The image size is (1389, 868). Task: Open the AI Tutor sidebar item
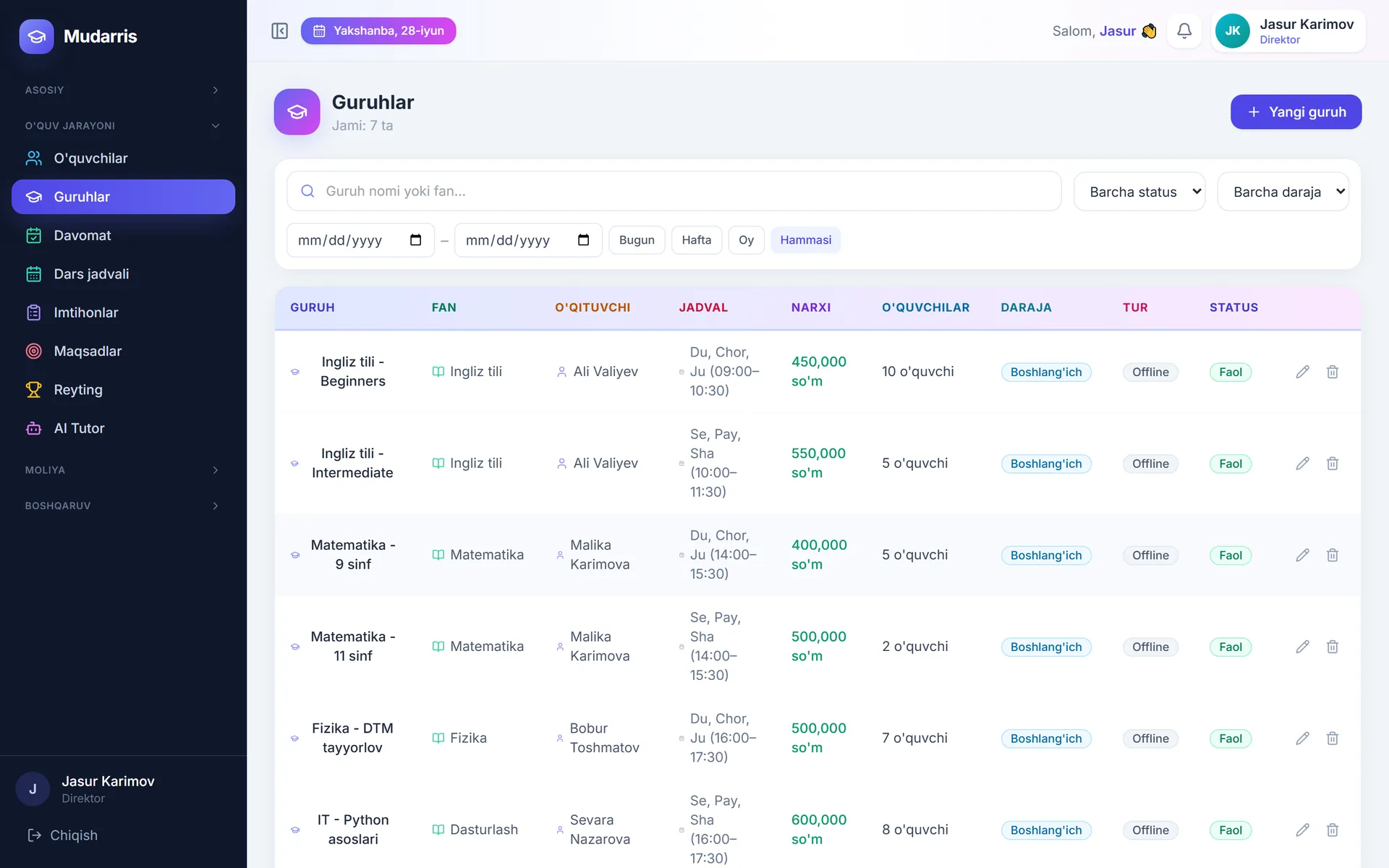[x=123, y=428]
